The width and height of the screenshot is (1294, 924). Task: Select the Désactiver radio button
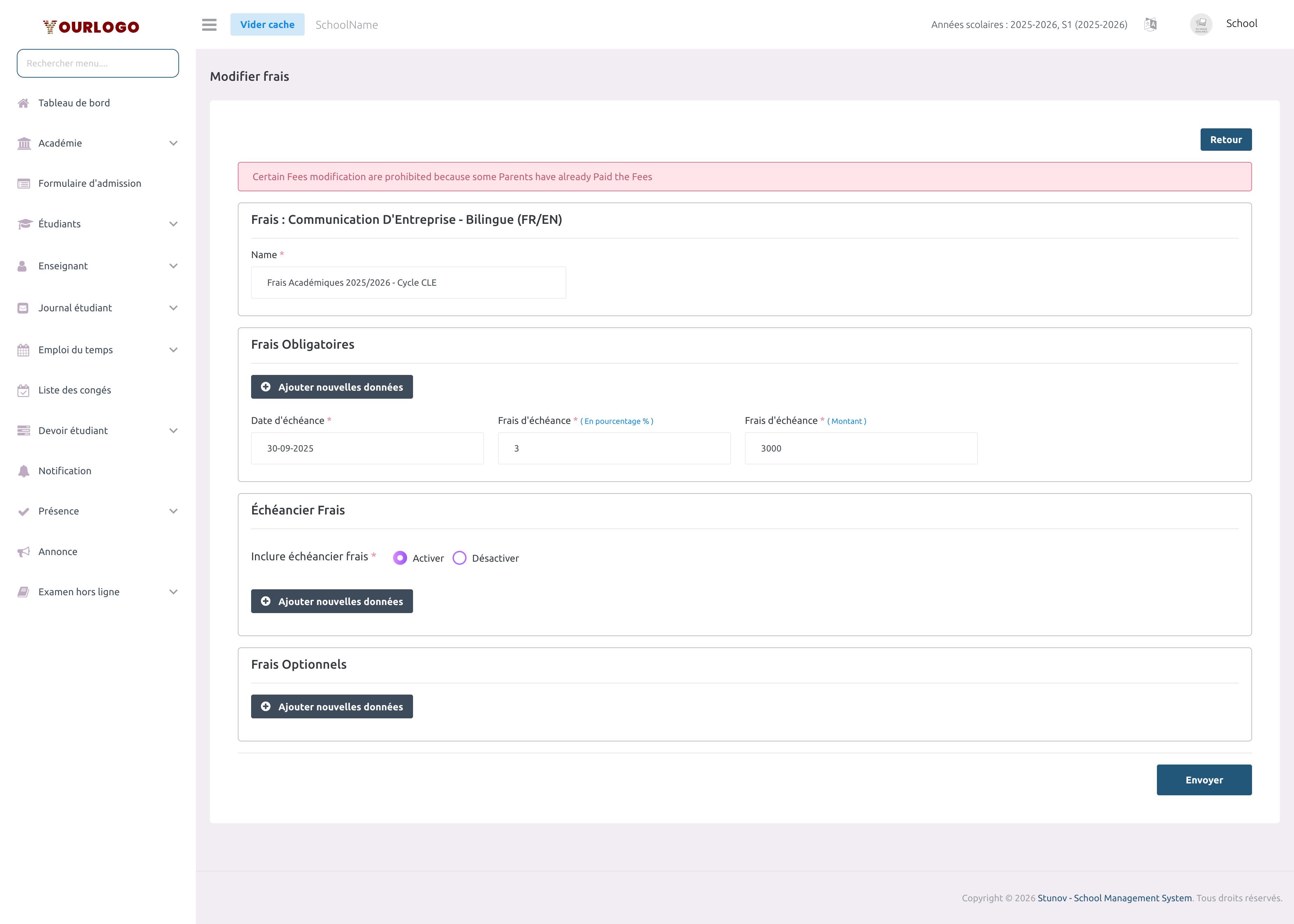coord(460,558)
